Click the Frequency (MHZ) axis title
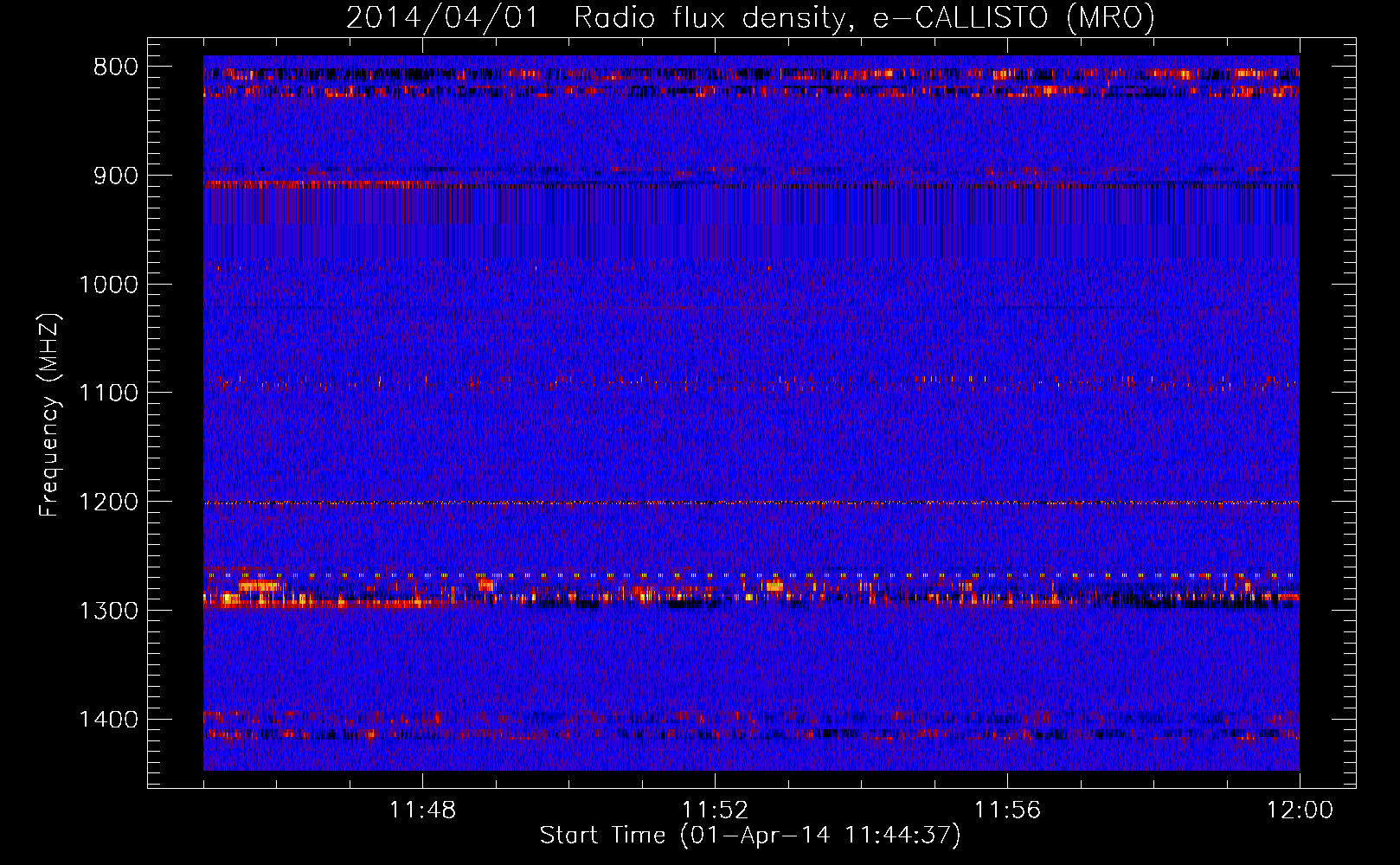 [50, 415]
